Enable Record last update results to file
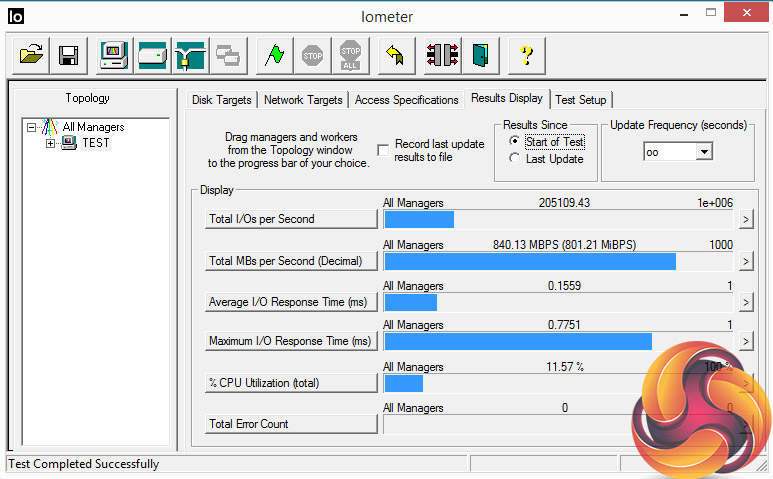The width and height of the screenshot is (773, 479). coord(383,150)
